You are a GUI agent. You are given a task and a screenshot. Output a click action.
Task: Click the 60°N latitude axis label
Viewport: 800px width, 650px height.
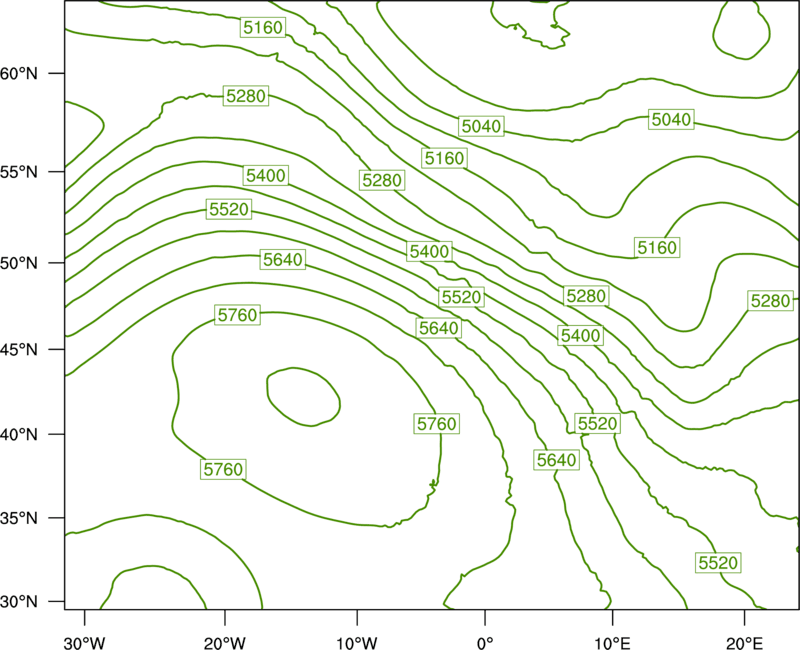(x=19, y=74)
